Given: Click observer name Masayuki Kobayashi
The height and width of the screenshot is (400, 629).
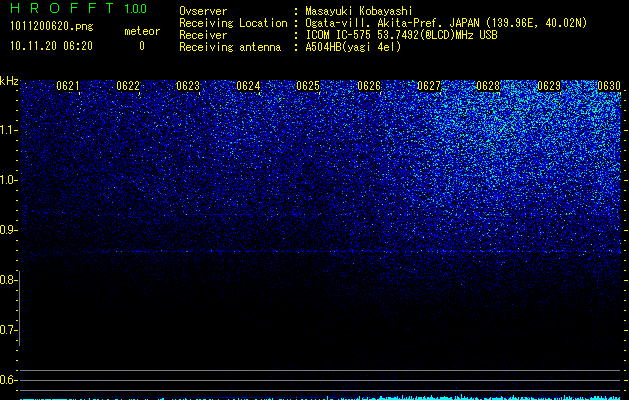Looking at the screenshot, I should pyautogui.click(x=359, y=11).
